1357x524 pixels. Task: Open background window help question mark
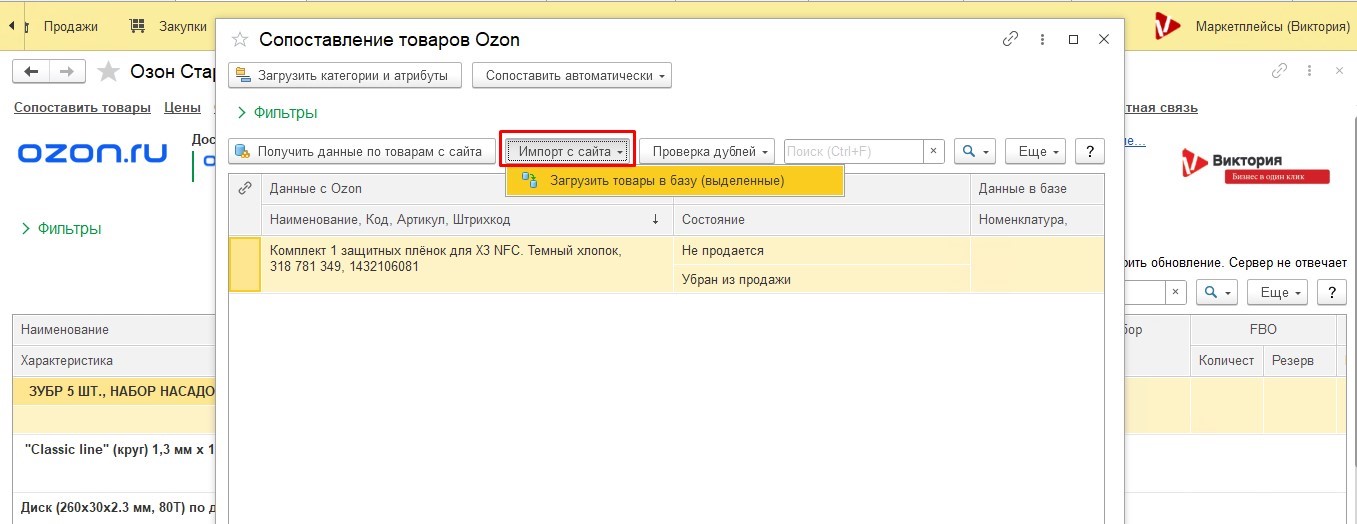coord(1331,292)
